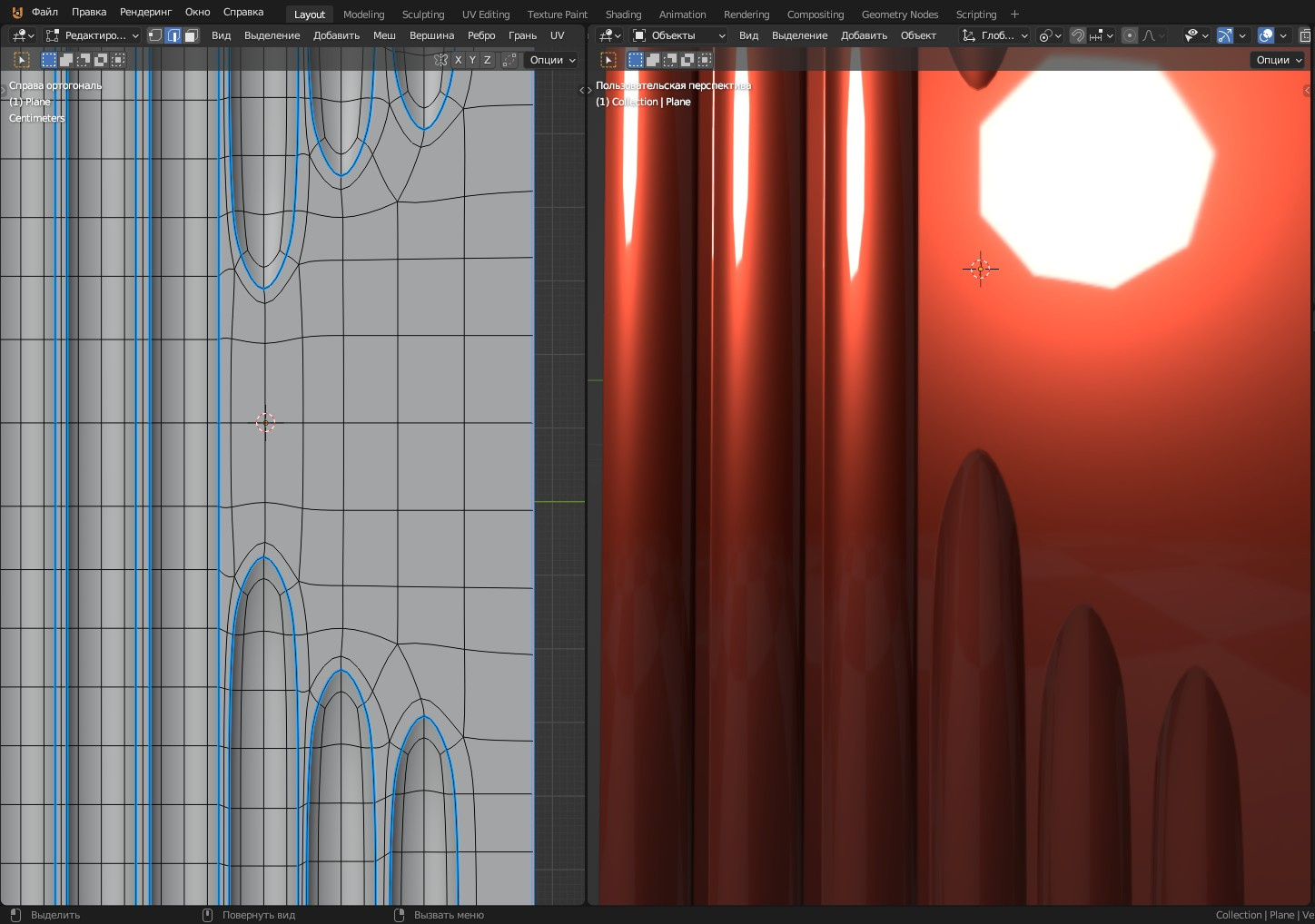Open the Редактиро... mode dropdown

(93, 35)
